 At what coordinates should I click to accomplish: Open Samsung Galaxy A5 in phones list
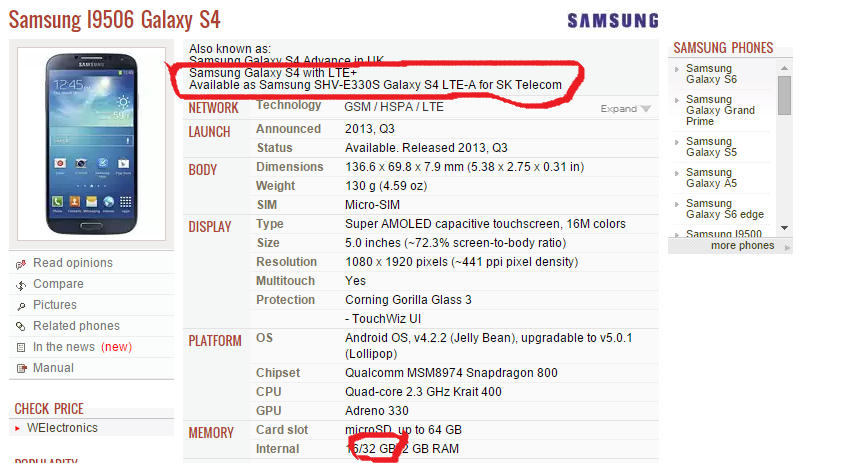tap(711, 178)
